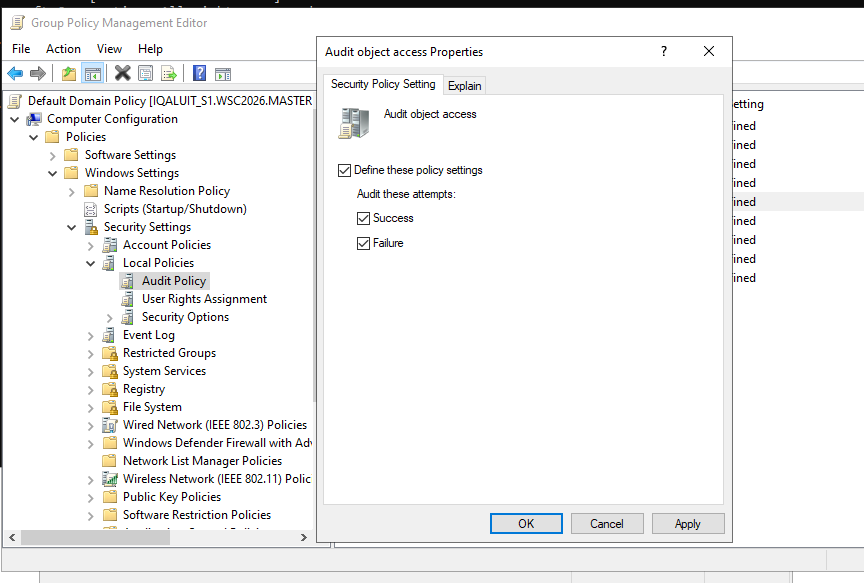The image size is (864, 583).
Task: Collapse the Local Policies node
Action: (x=91, y=263)
